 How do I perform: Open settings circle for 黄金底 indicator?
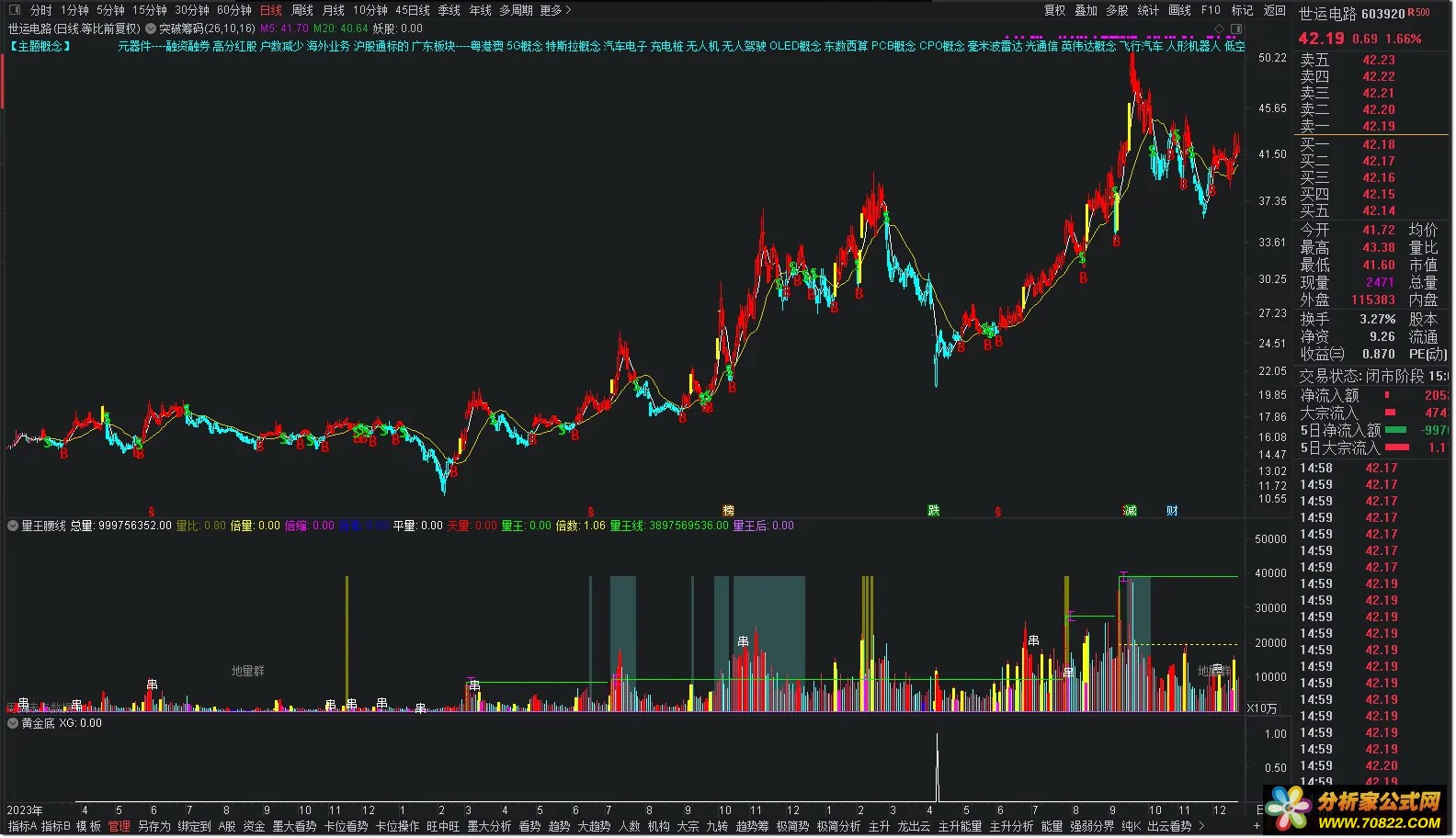point(13,723)
